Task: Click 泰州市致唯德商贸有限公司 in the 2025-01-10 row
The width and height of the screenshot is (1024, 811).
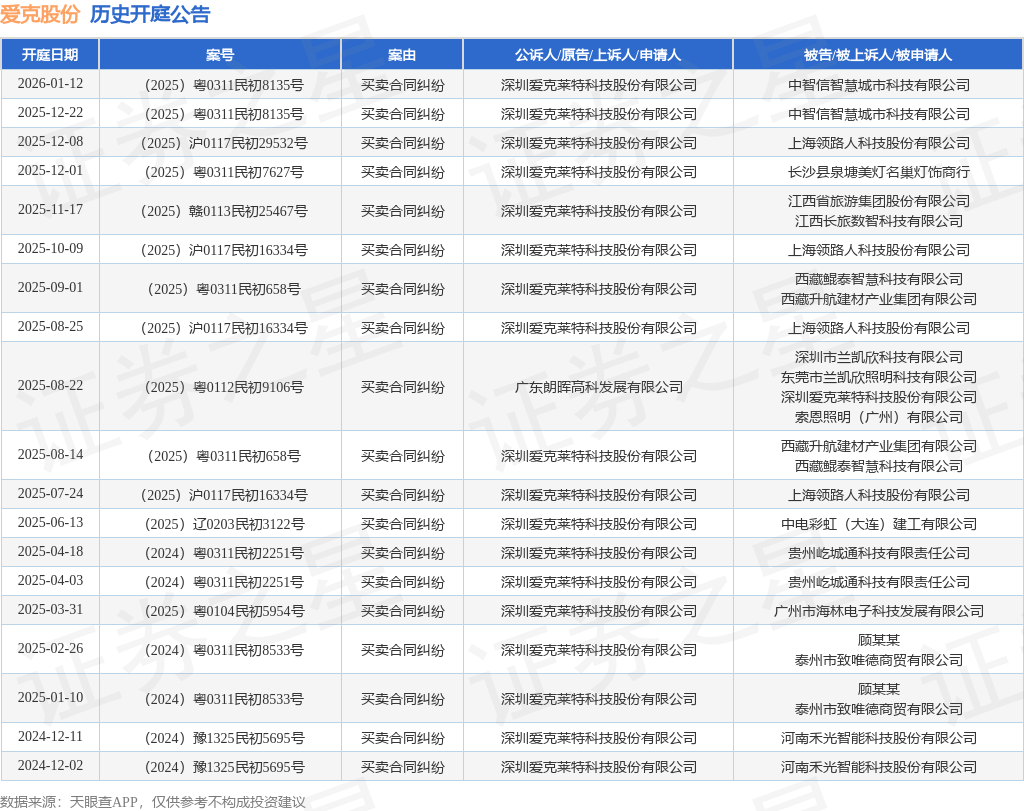Action: pos(878,709)
